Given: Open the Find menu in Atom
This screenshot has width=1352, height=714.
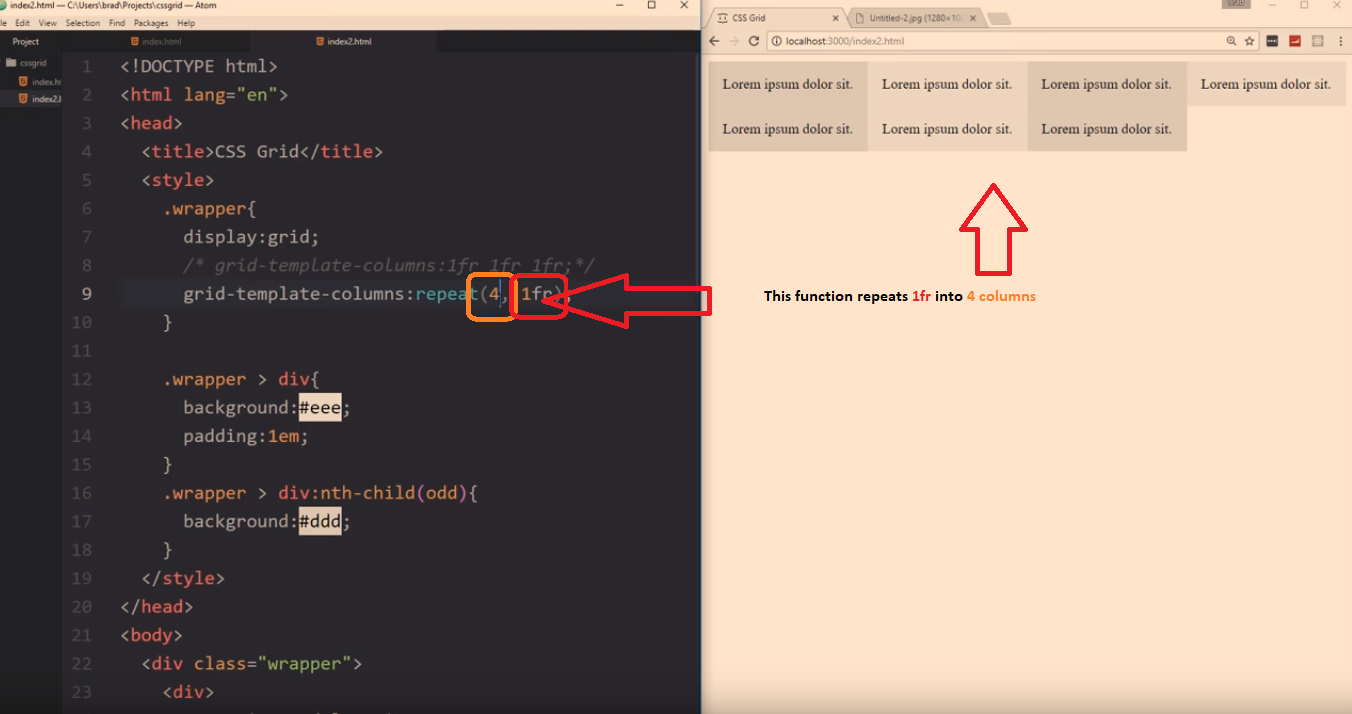Looking at the screenshot, I should (x=117, y=22).
